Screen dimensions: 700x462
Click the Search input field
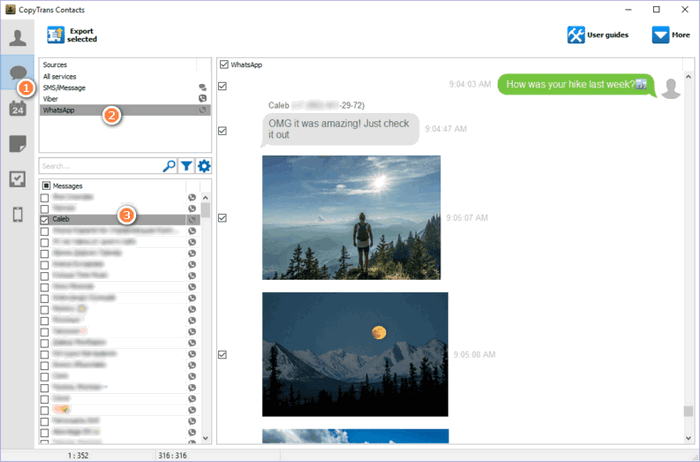click(x=100, y=166)
